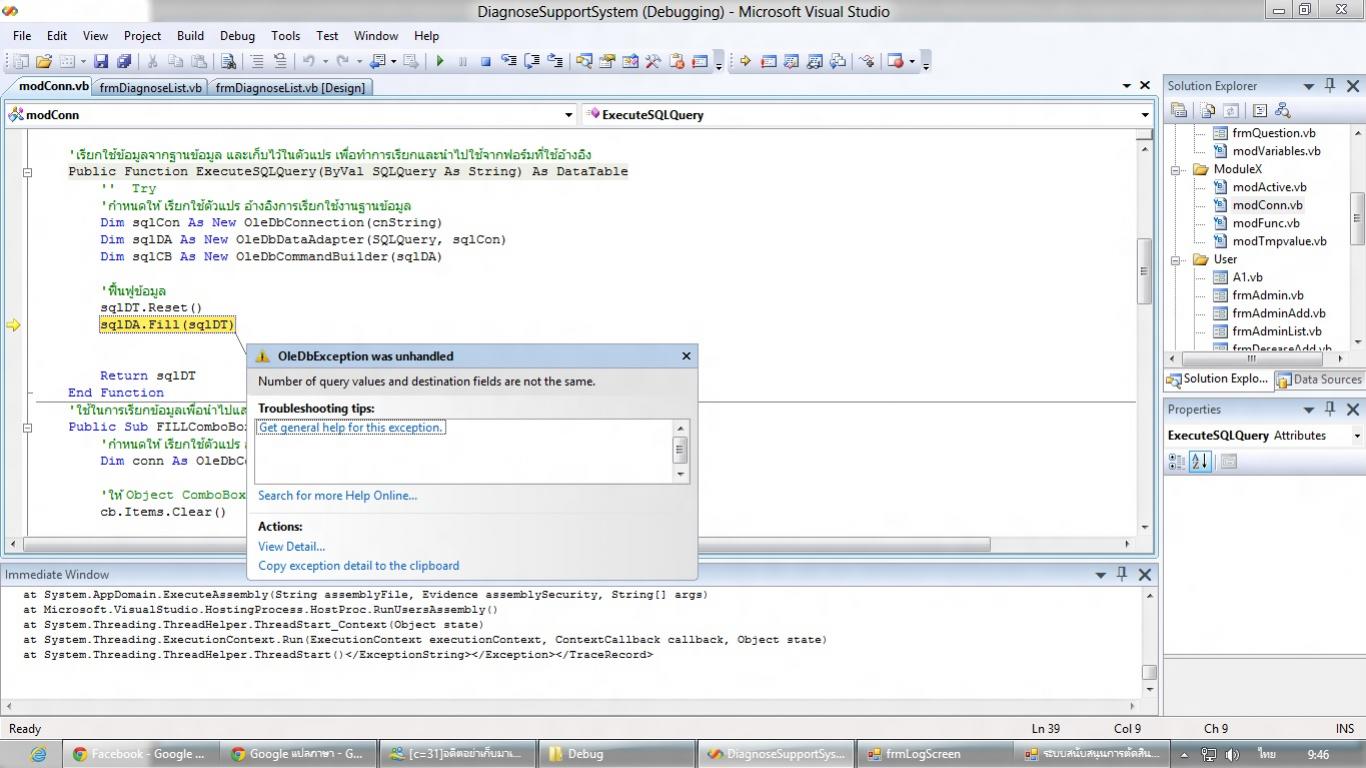
Task: Select Alphabetical sort in Properties panel
Action: [x=1200, y=461]
